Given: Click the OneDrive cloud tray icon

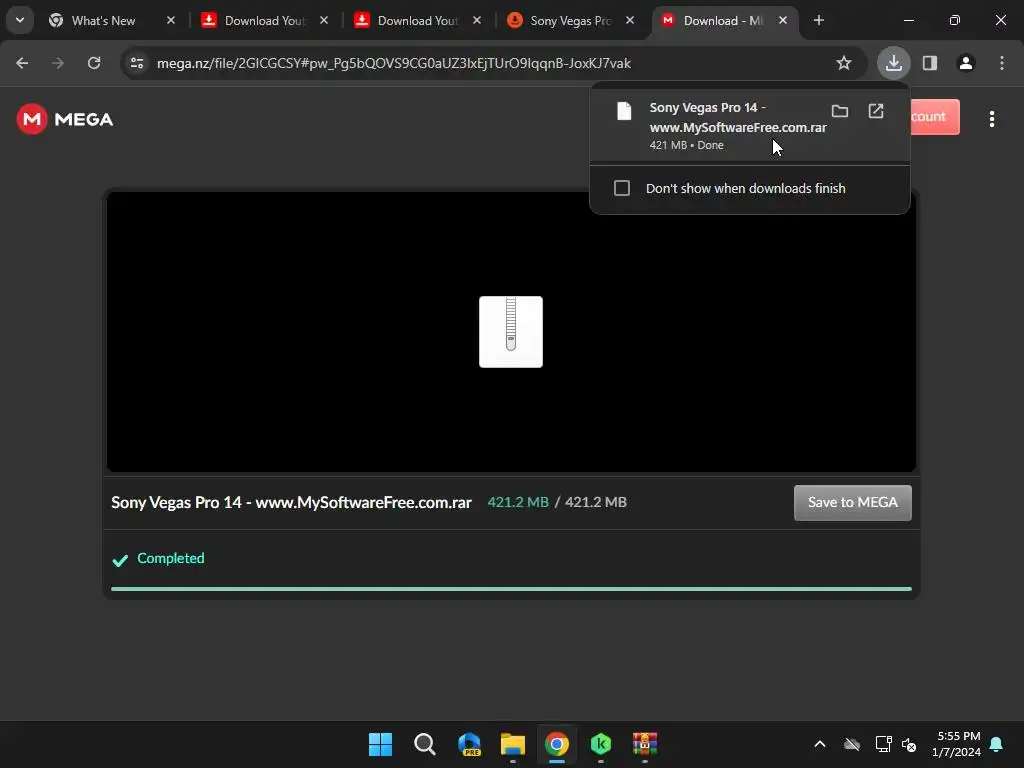Looking at the screenshot, I should pos(852,744).
